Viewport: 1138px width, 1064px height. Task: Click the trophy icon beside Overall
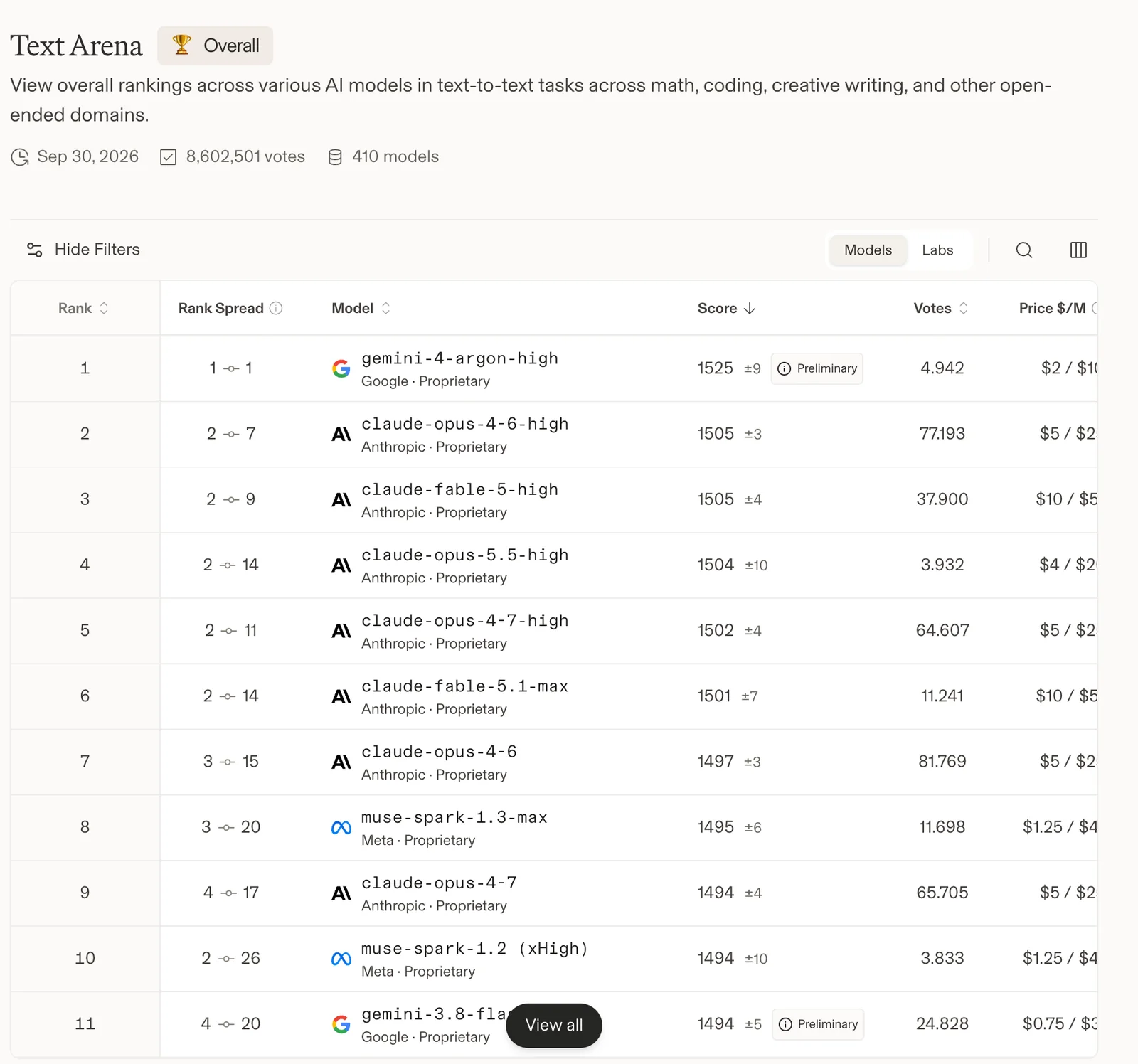coord(182,45)
